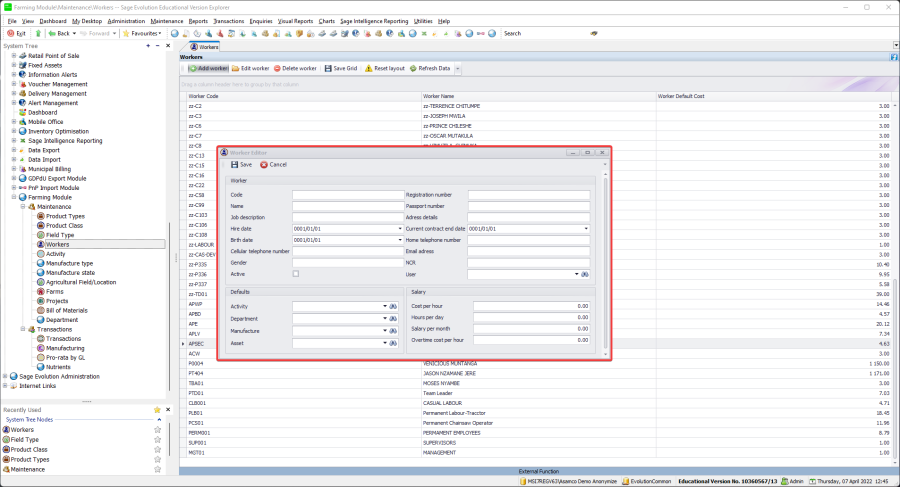Click the binoculars lookup beside Asset field
Viewport: 900px width, 487px height.
pyautogui.click(x=394, y=343)
